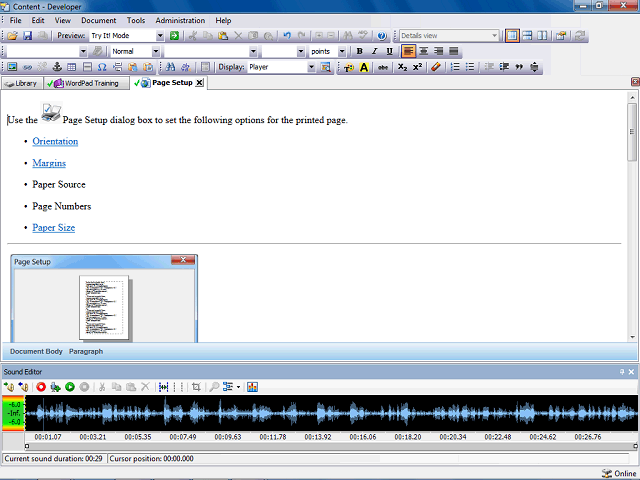Clear formatting with the eraser icon
Screen dimensions: 640x480
point(436,67)
